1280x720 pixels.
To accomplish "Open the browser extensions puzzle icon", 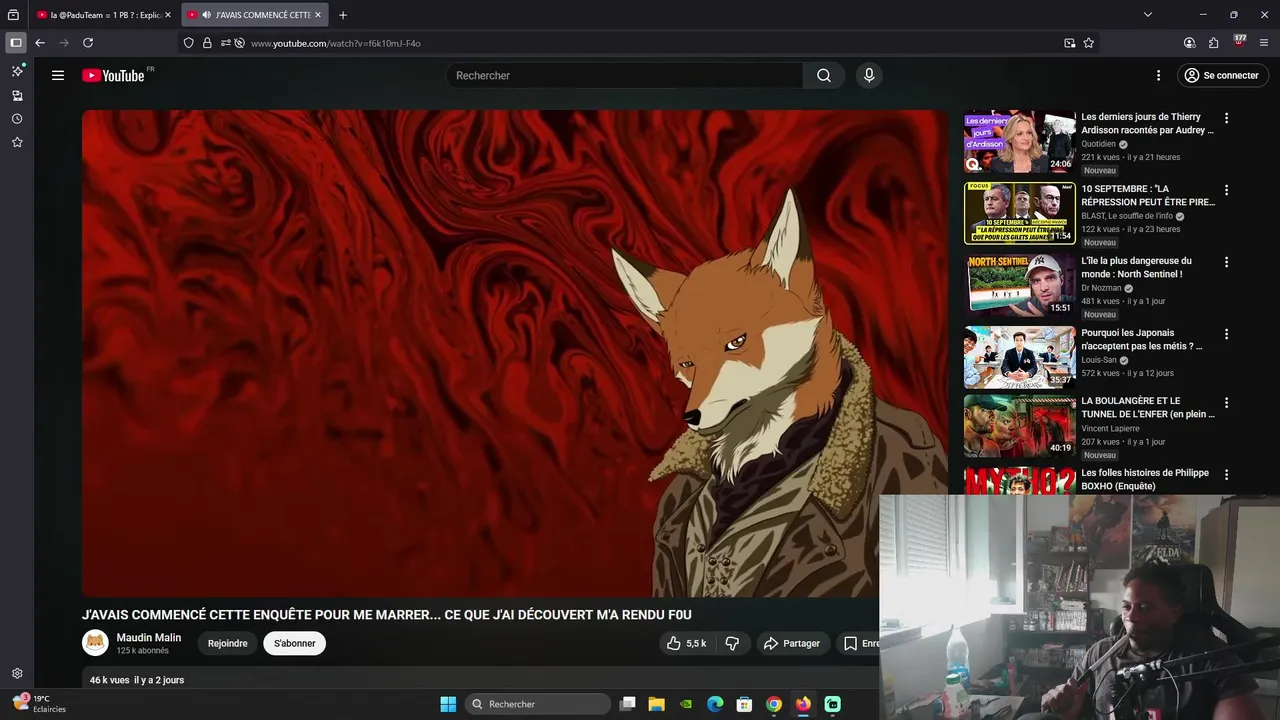I will (x=1213, y=43).
